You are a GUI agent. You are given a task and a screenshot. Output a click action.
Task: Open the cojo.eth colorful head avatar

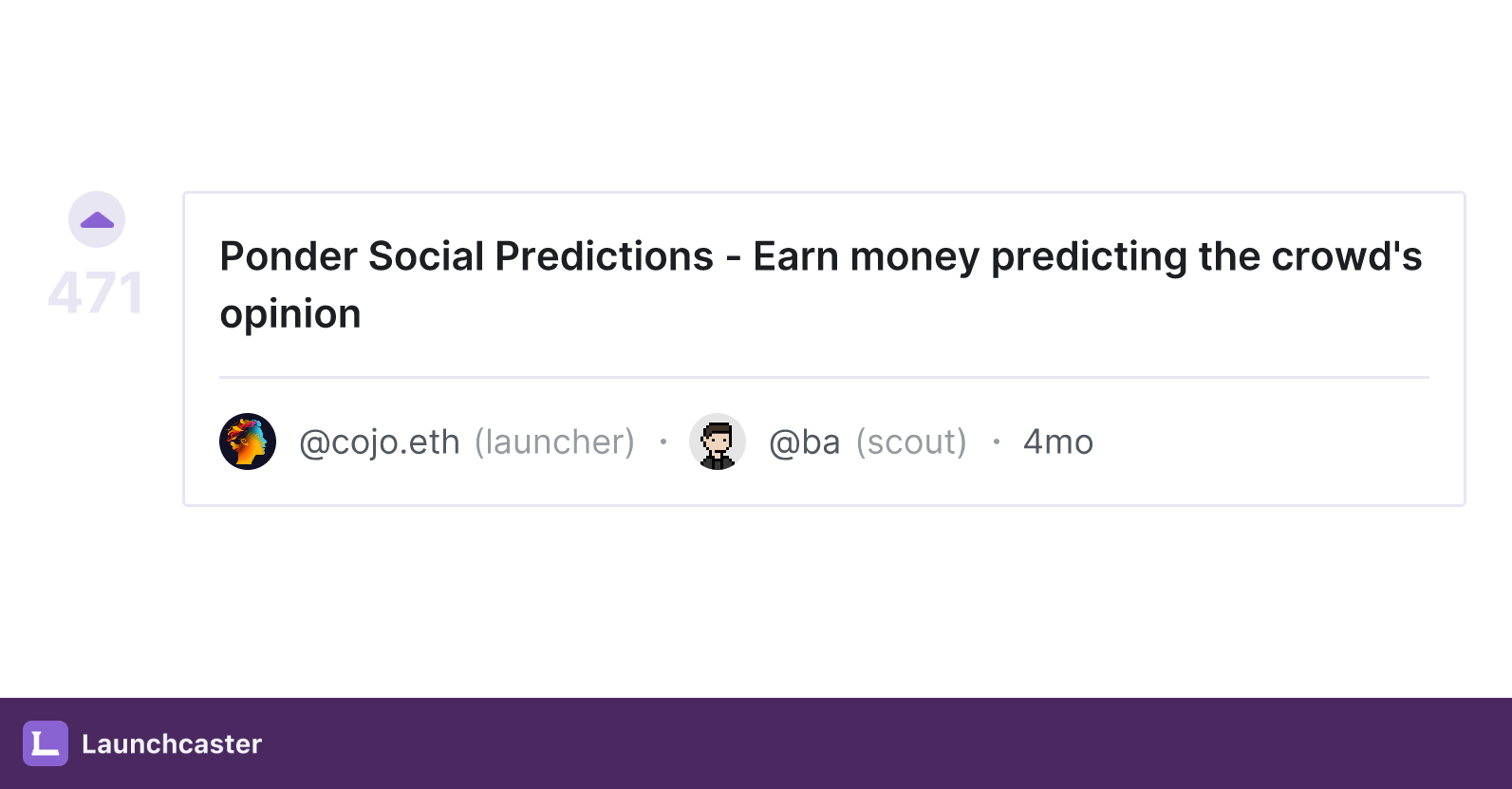[248, 441]
